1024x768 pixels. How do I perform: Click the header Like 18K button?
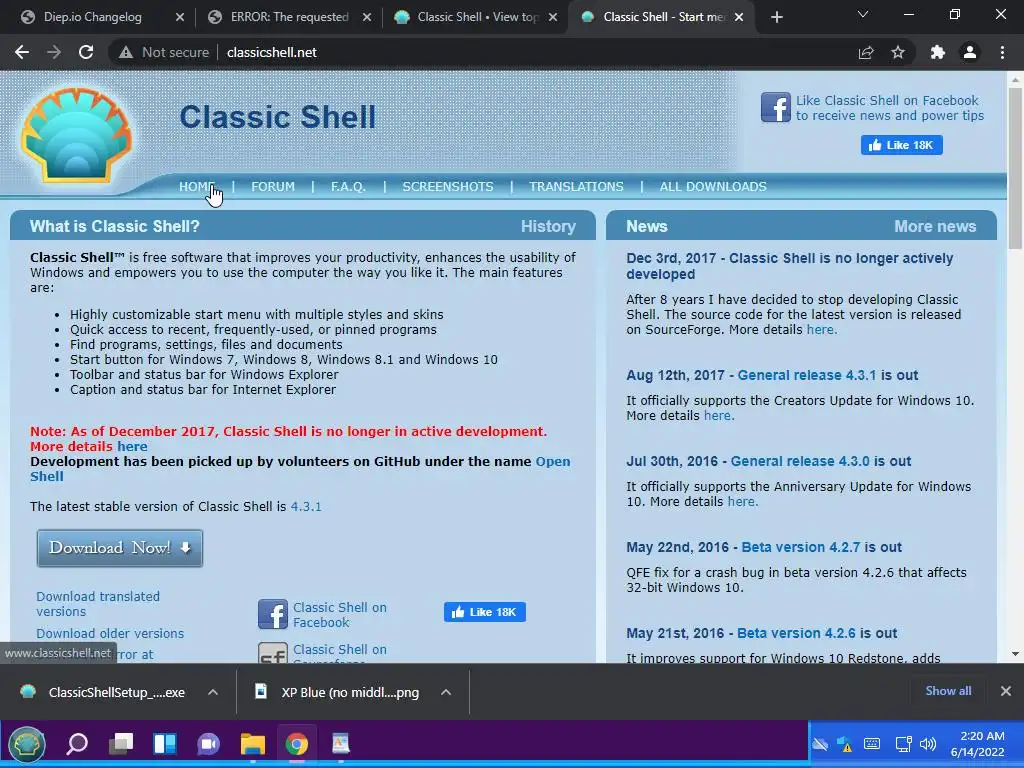pos(901,145)
